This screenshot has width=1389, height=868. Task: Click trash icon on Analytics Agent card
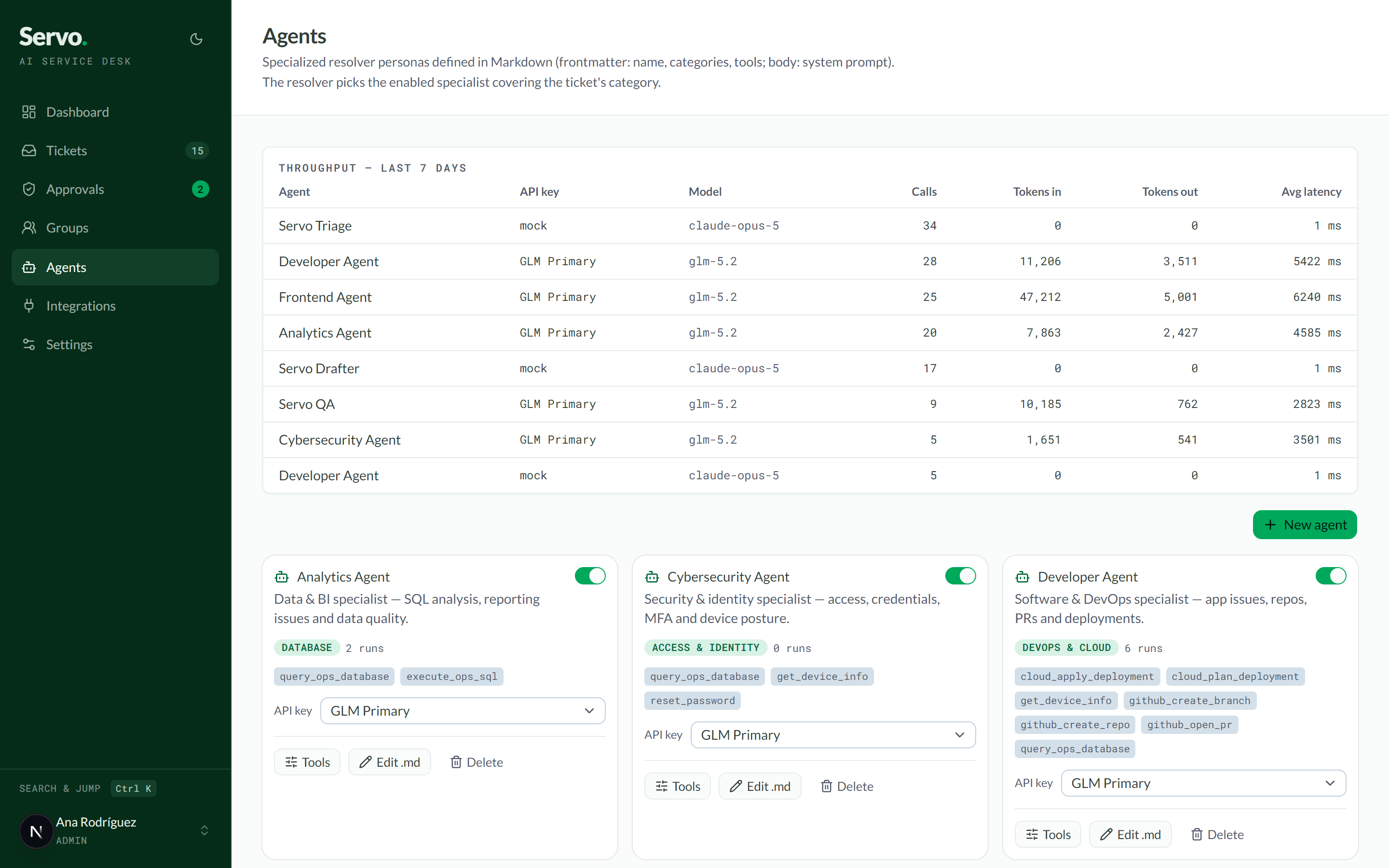coord(456,762)
